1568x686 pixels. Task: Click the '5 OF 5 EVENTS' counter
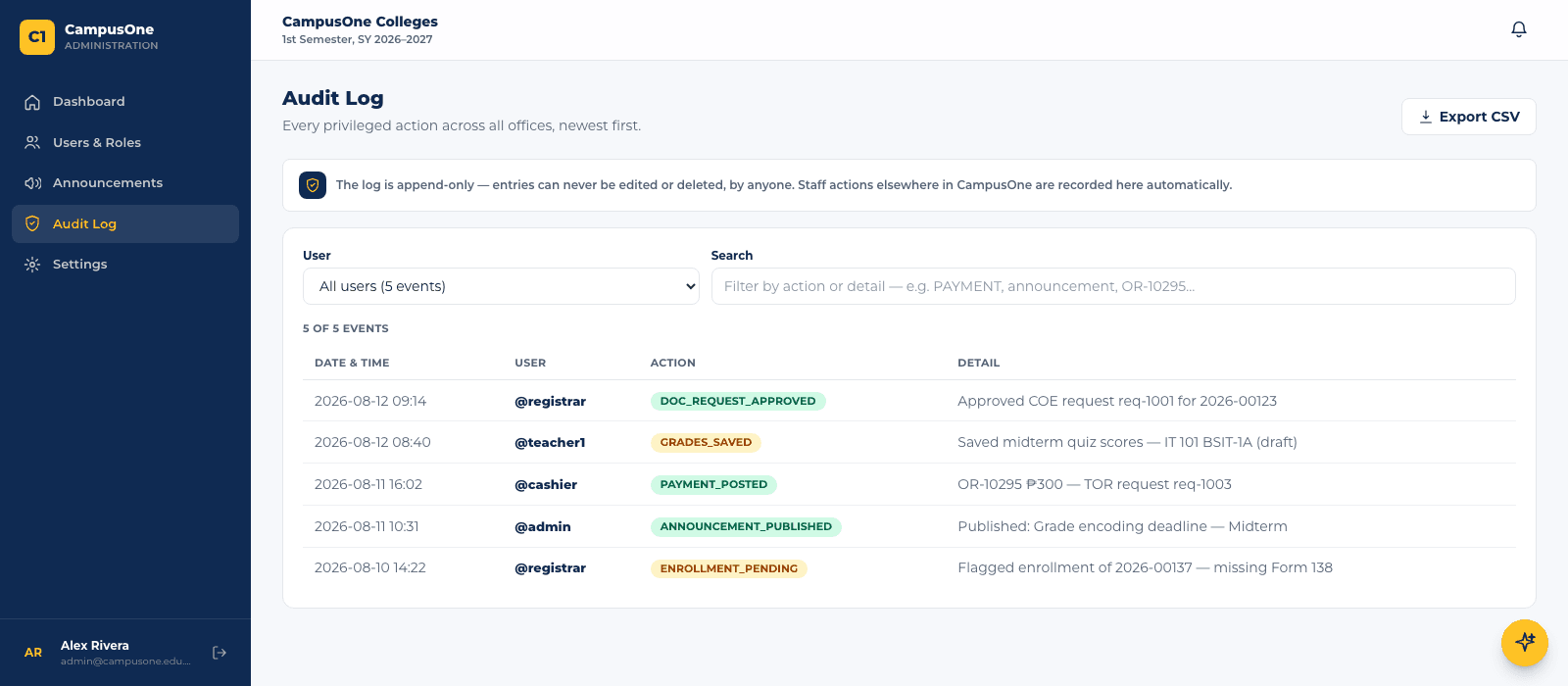click(346, 328)
